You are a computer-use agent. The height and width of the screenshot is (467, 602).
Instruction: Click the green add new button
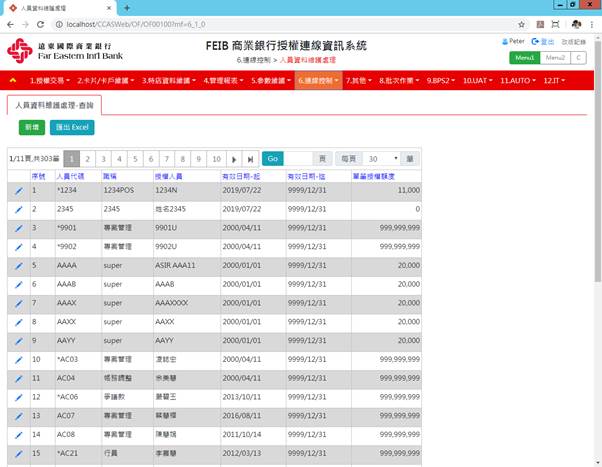(32, 128)
